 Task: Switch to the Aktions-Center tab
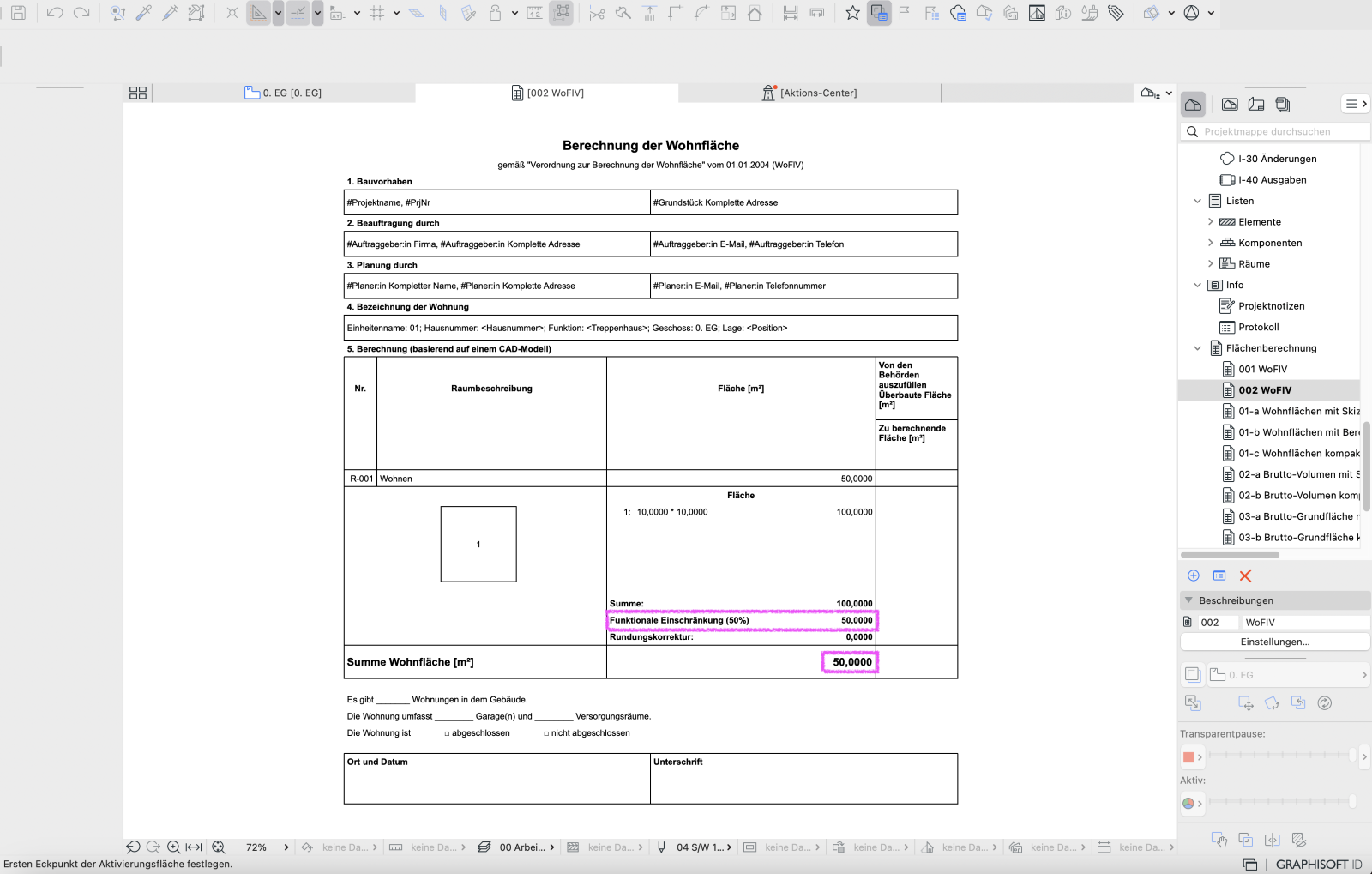(x=809, y=93)
